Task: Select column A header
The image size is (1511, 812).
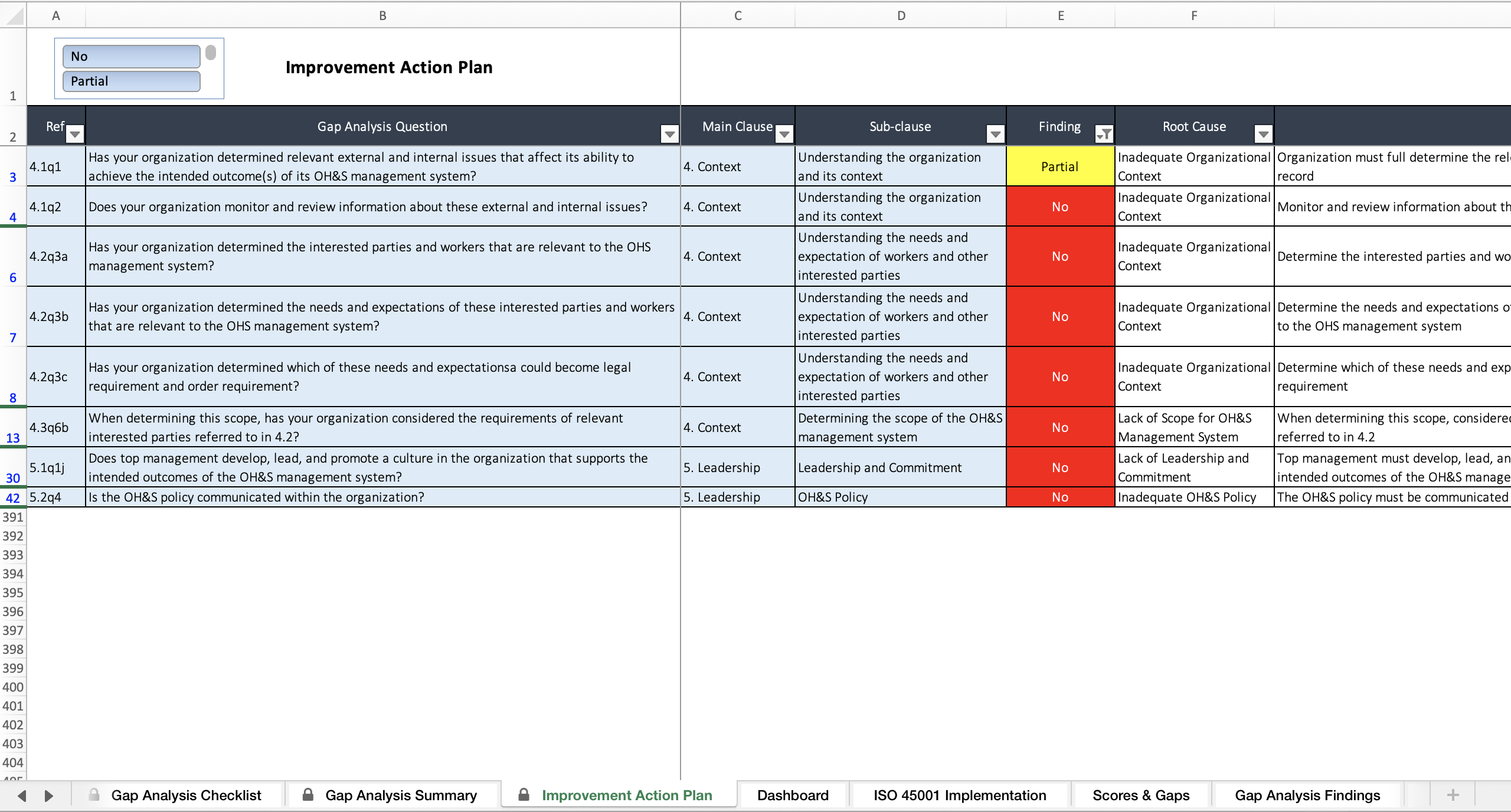Action: coord(56,16)
